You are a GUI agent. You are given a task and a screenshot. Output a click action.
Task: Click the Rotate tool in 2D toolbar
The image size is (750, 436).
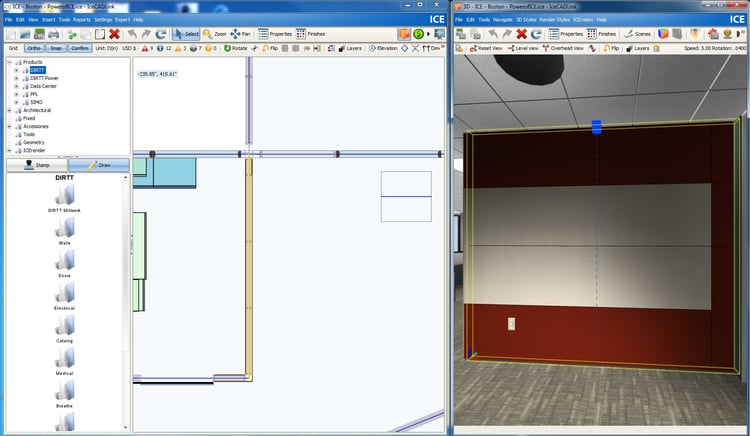click(235, 48)
